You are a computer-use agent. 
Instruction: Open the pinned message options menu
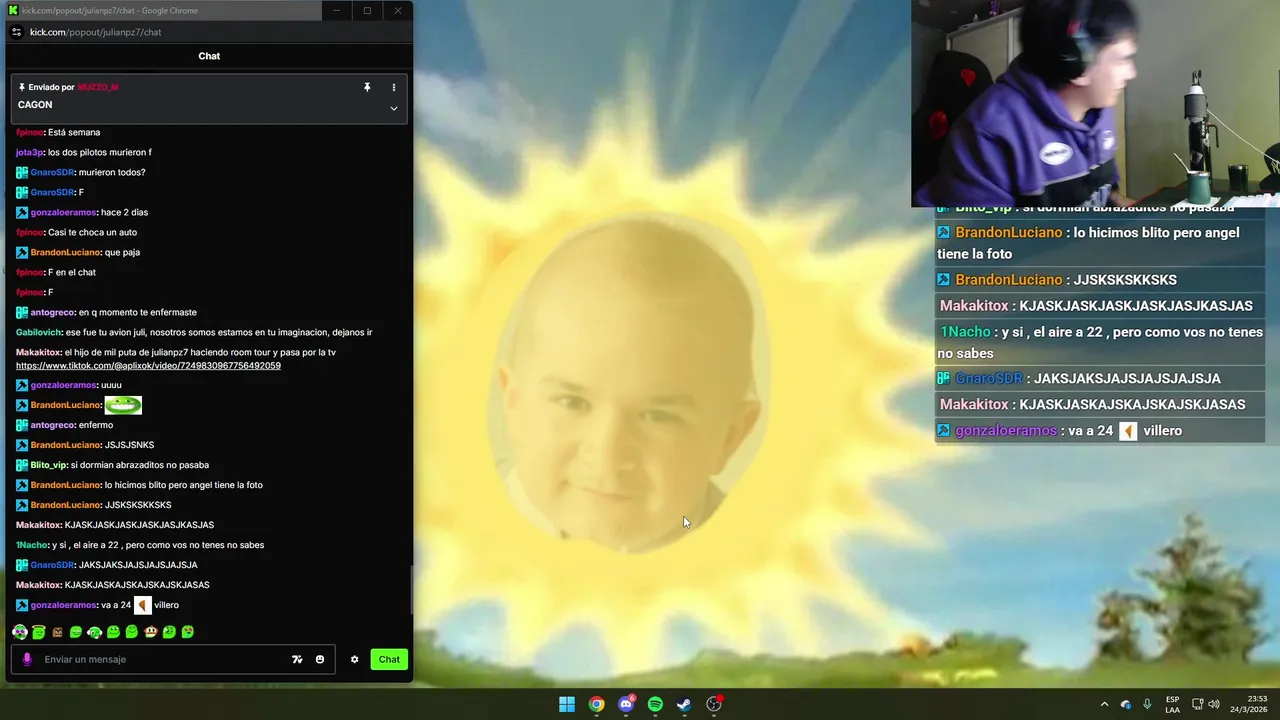(x=394, y=87)
